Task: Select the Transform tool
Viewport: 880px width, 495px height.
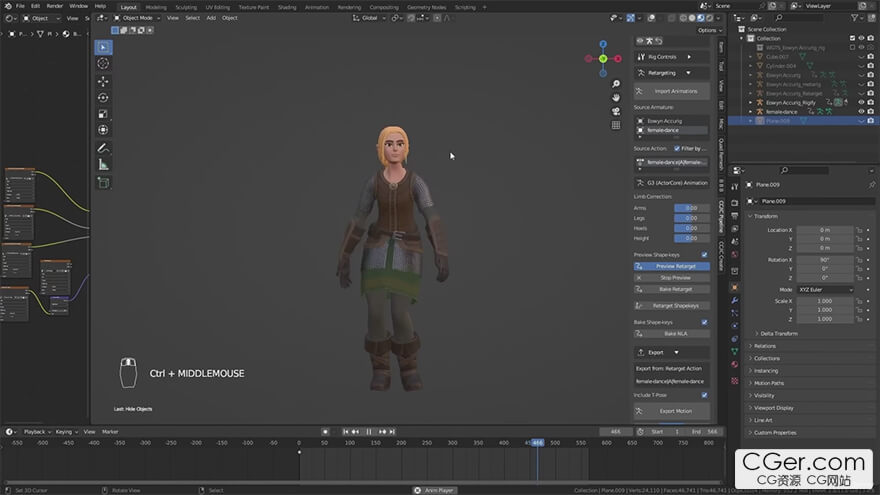Action: [x=103, y=130]
